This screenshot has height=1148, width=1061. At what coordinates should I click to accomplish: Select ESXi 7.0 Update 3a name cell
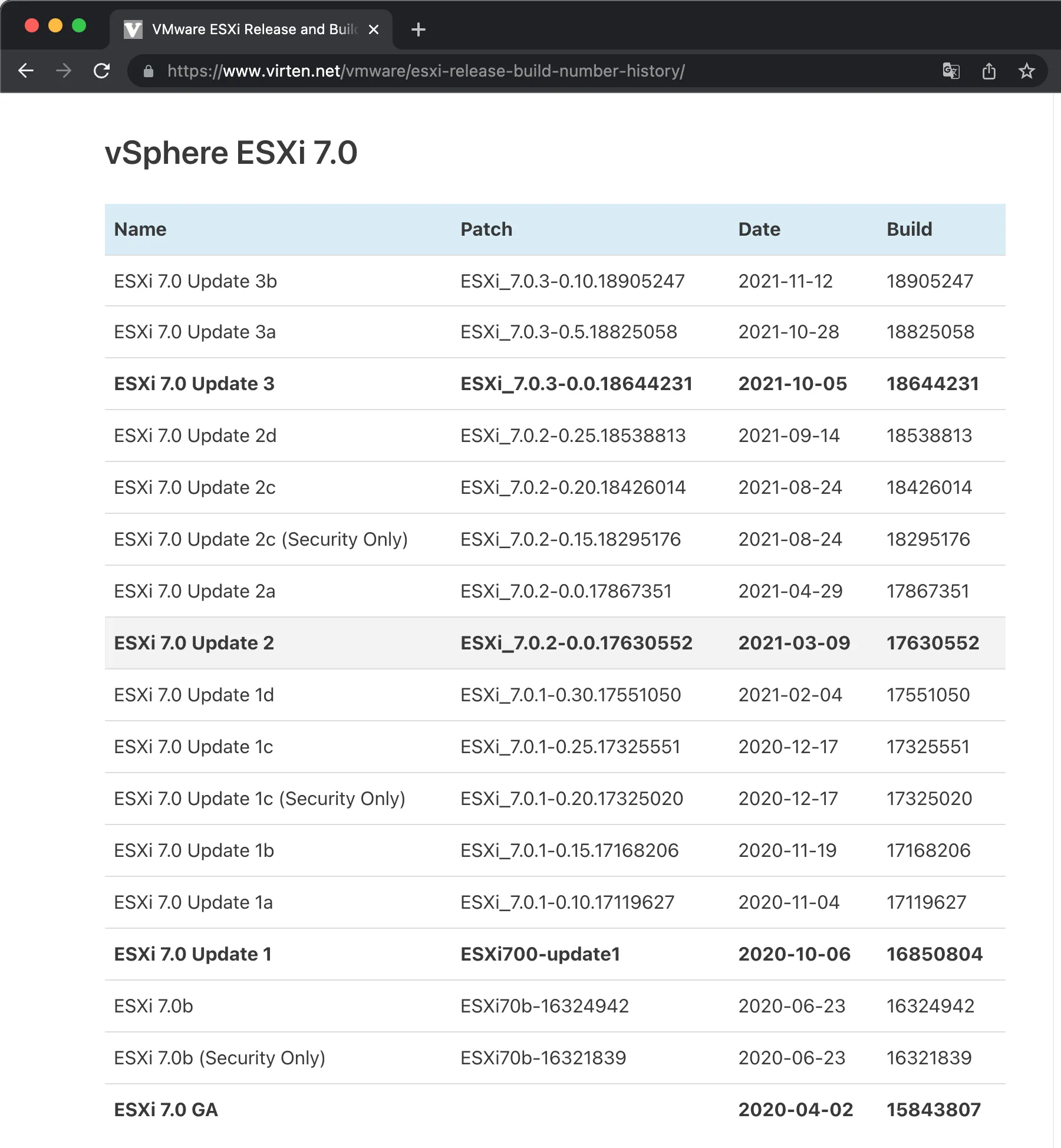pos(195,332)
